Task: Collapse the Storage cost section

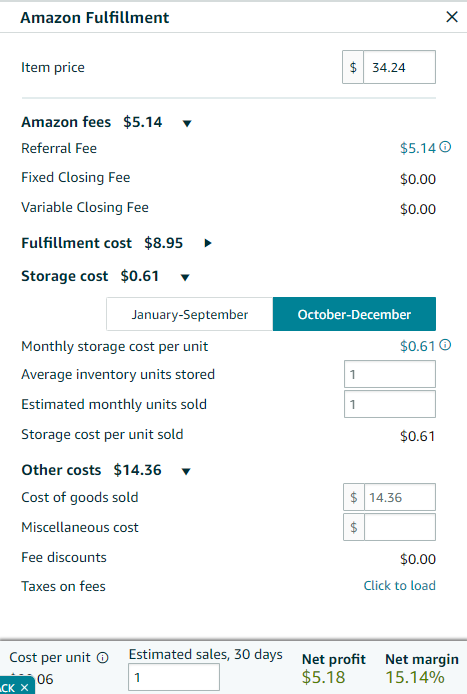Action: pyautogui.click(x=185, y=278)
